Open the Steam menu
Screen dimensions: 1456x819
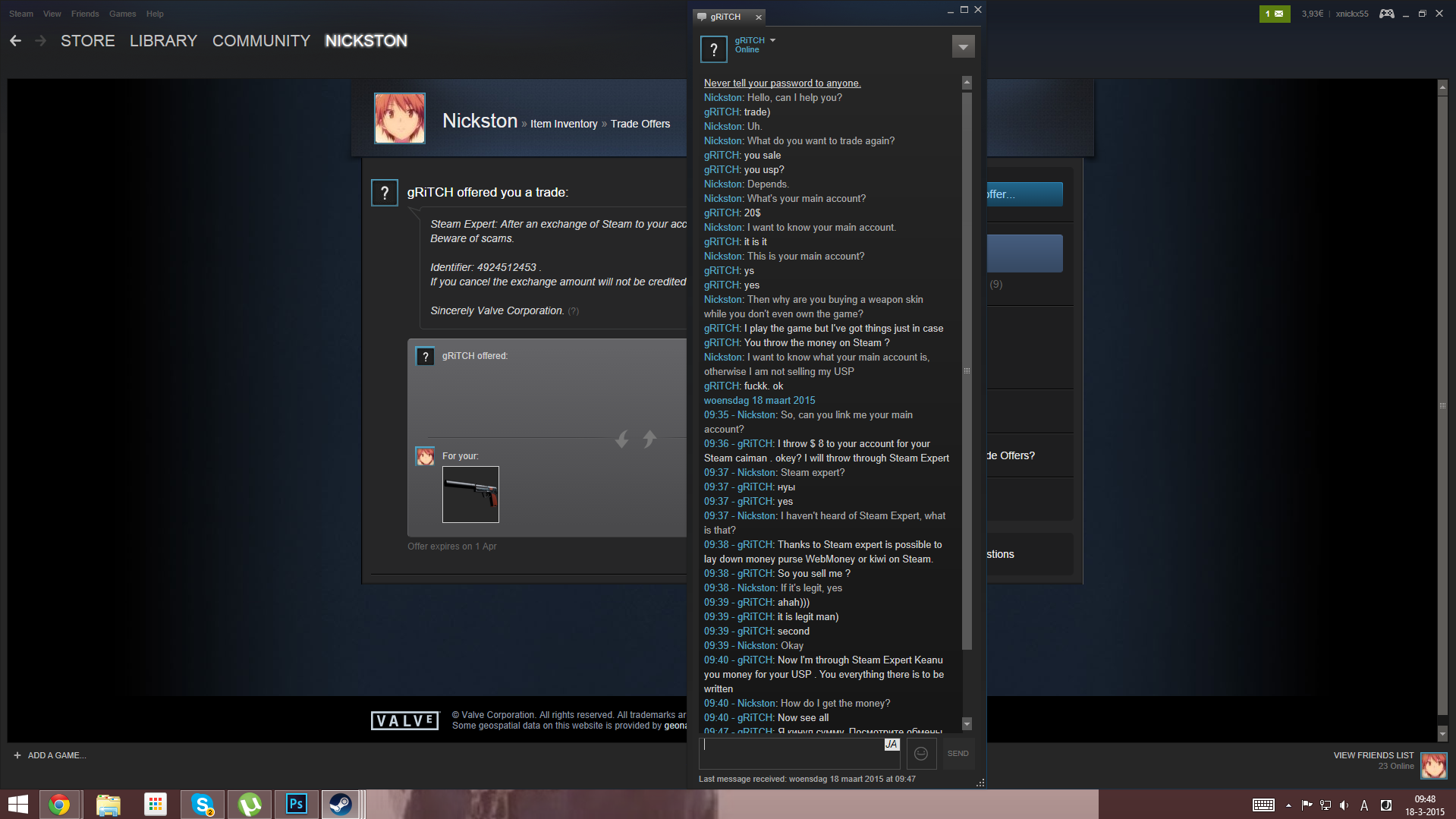pos(21,14)
